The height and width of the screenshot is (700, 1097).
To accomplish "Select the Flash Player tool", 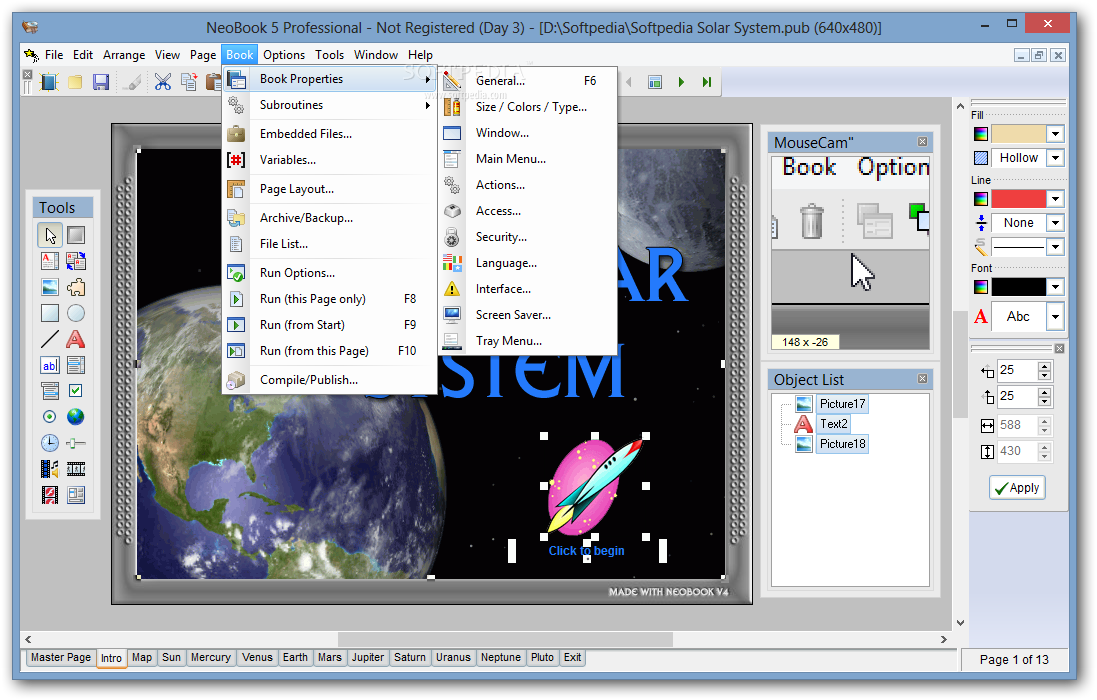I will pyautogui.click(x=50, y=495).
